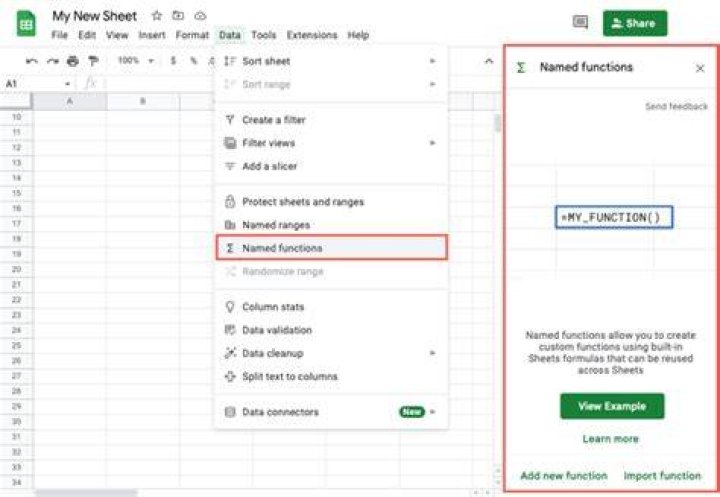Open the Tools menu

click(x=264, y=35)
